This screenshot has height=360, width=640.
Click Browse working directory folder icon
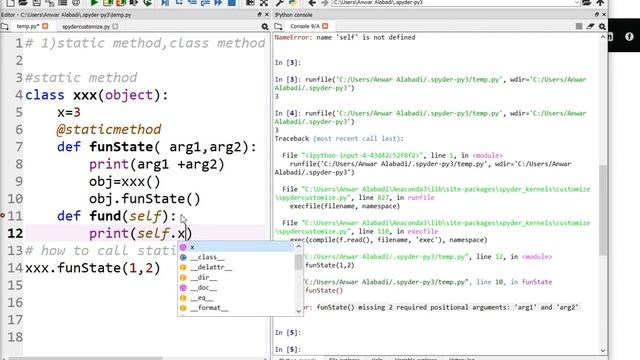point(587,3)
